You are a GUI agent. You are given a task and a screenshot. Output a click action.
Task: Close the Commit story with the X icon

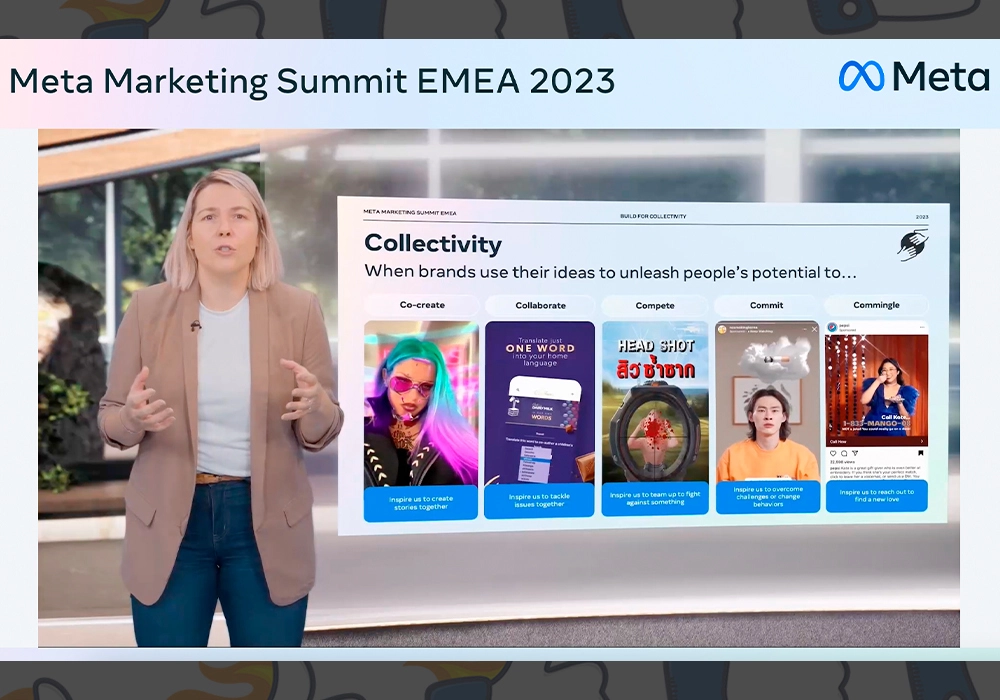[x=814, y=329]
